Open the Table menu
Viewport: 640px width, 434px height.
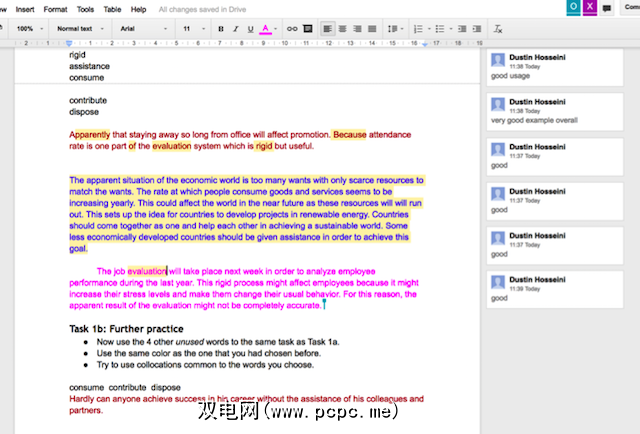tap(111, 9)
